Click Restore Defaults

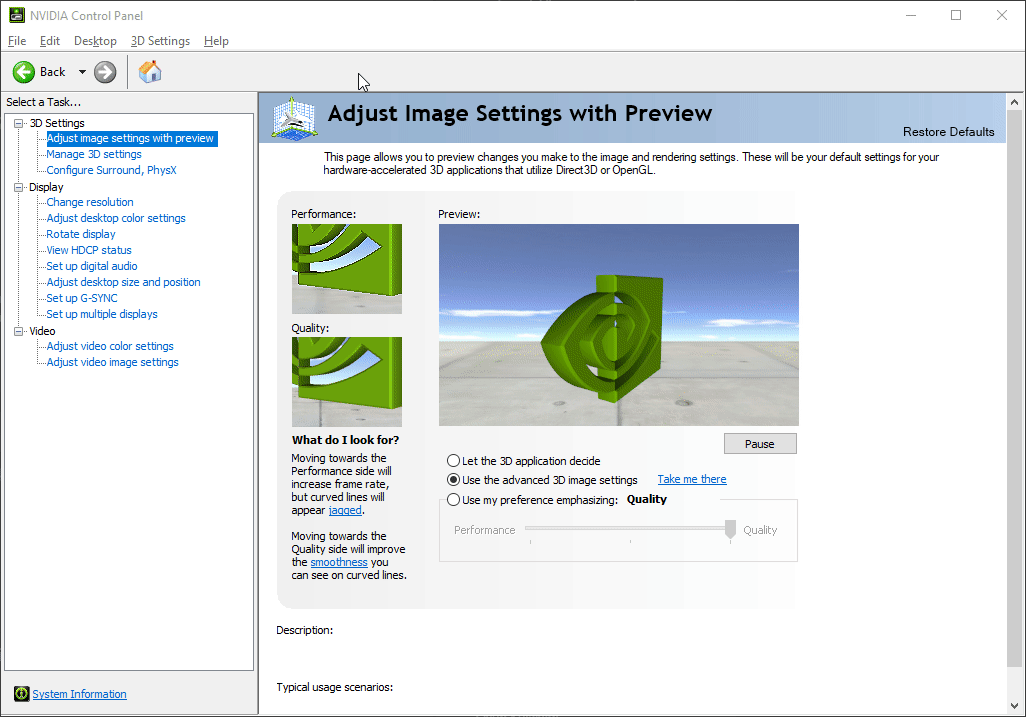point(948,131)
